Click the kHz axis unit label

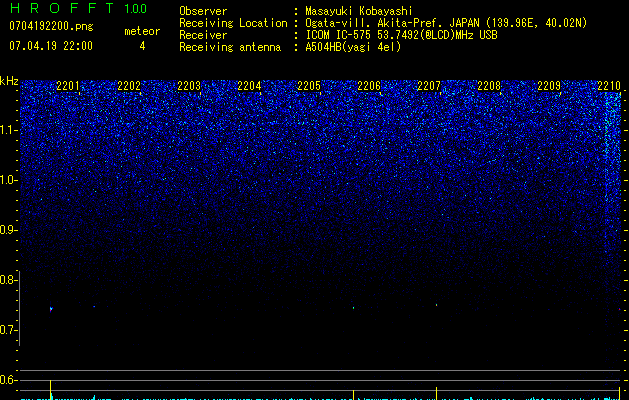(9, 81)
